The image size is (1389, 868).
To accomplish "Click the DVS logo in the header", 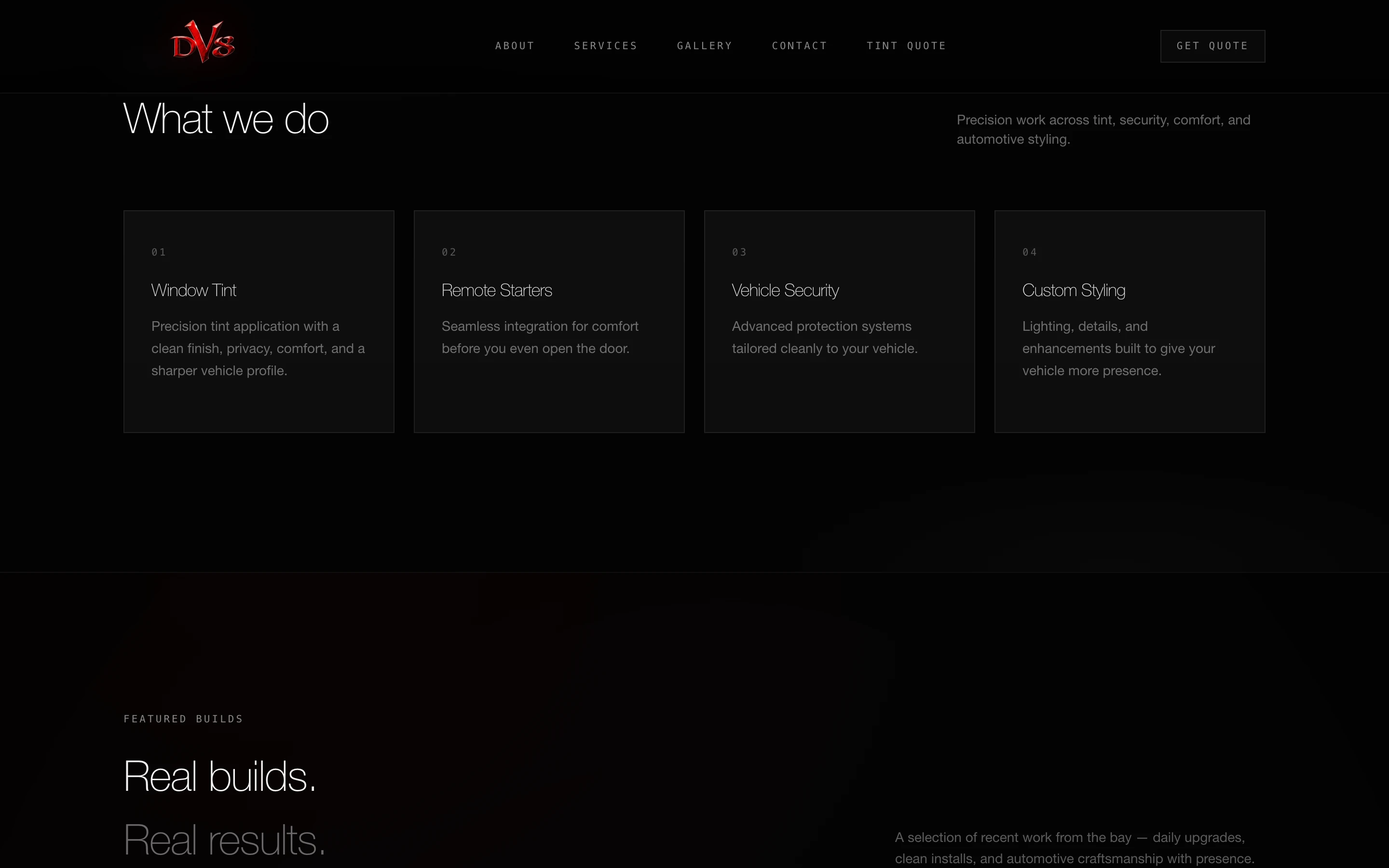I will 203,41.
